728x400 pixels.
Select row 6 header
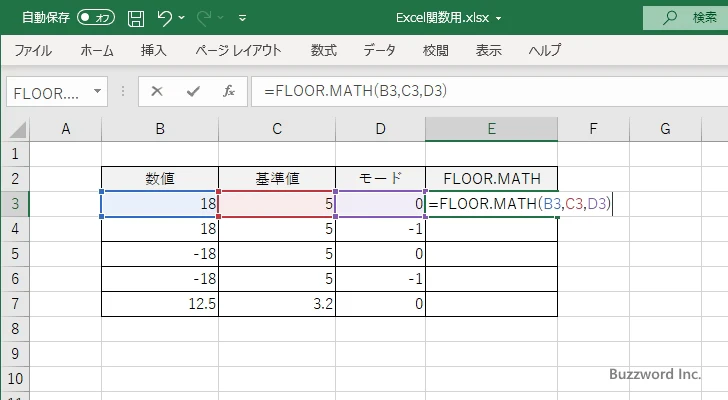(x=15, y=279)
